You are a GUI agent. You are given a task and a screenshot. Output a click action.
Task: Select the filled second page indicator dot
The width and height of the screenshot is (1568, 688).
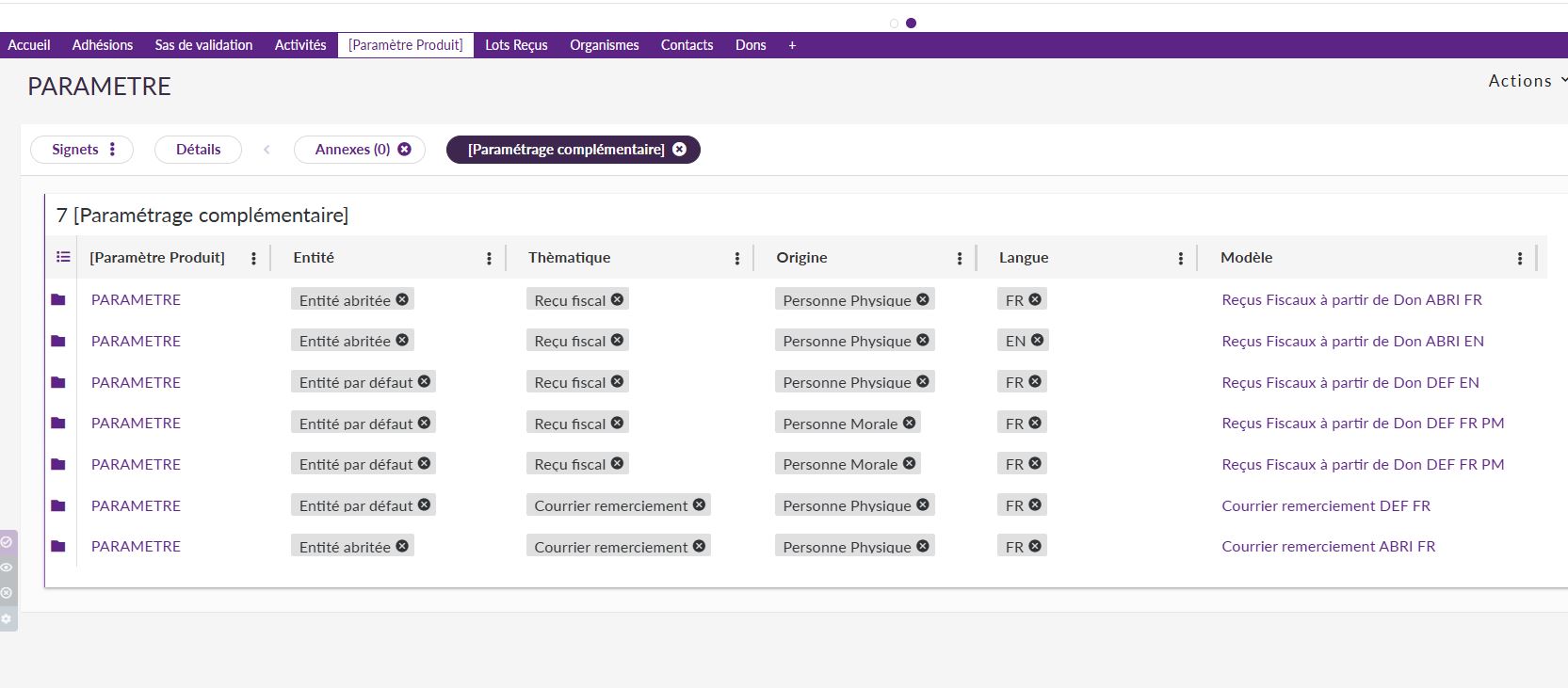[911, 24]
